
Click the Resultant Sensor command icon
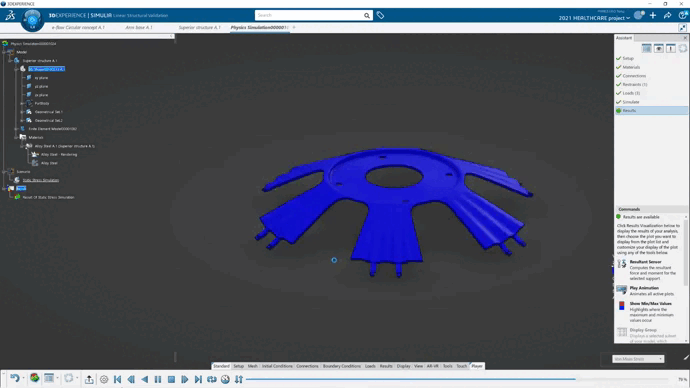point(621,264)
